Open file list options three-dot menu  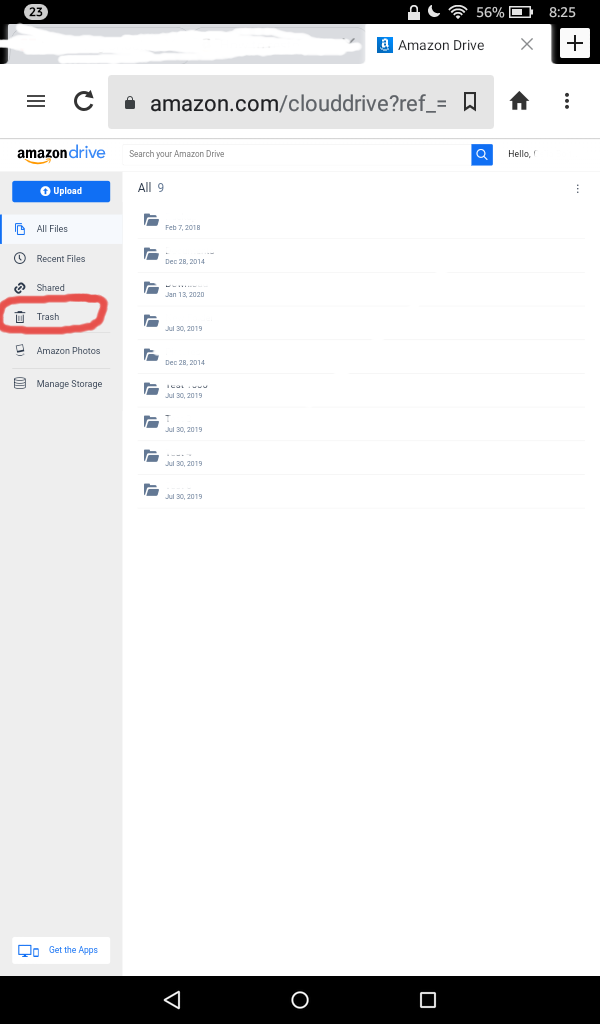[x=577, y=189]
